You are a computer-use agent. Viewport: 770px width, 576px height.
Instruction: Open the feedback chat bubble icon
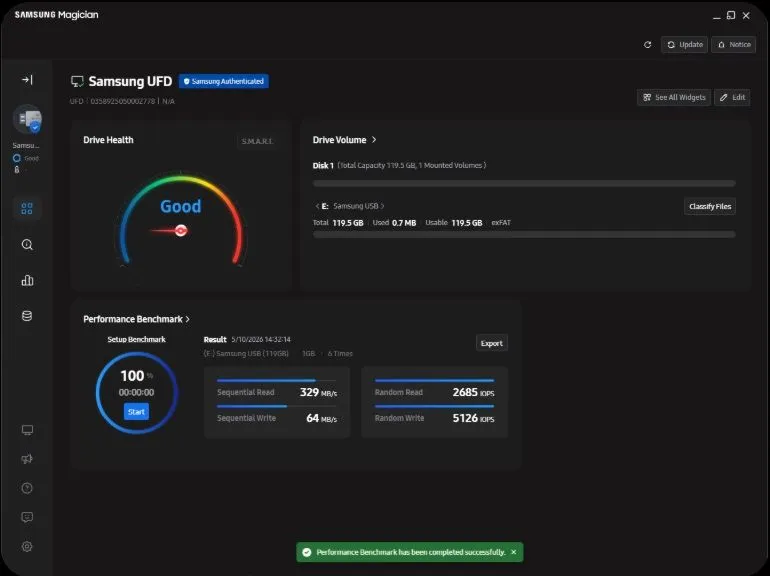pos(27,517)
